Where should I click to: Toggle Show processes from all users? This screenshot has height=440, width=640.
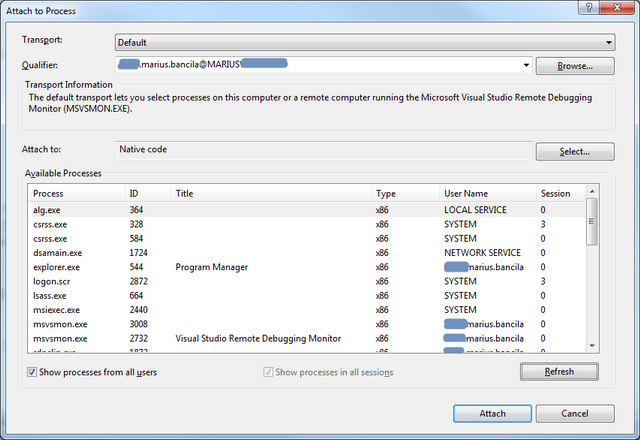point(33,372)
